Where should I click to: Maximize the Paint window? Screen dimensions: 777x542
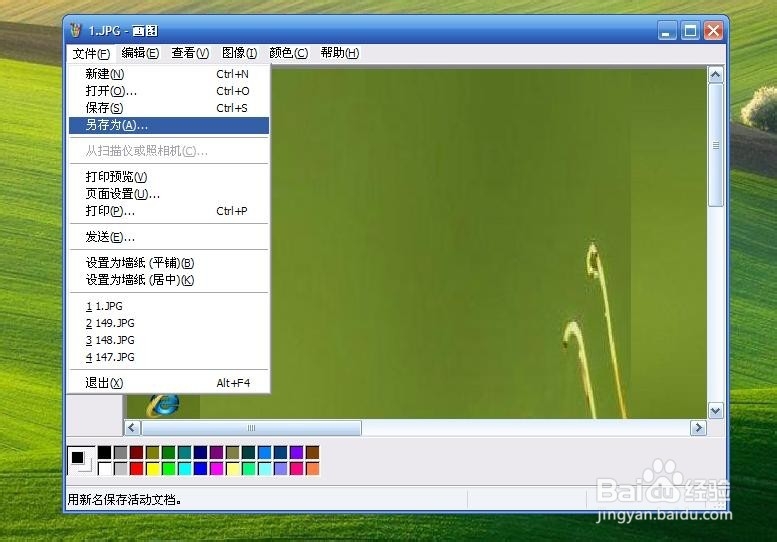[690, 31]
